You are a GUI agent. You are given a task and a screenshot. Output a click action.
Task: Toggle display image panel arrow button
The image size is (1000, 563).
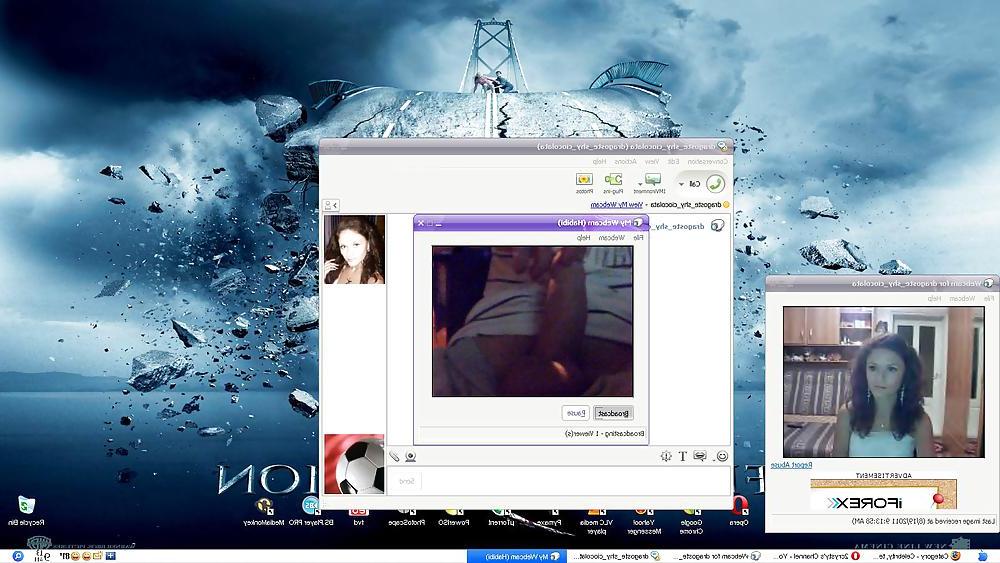(331, 205)
